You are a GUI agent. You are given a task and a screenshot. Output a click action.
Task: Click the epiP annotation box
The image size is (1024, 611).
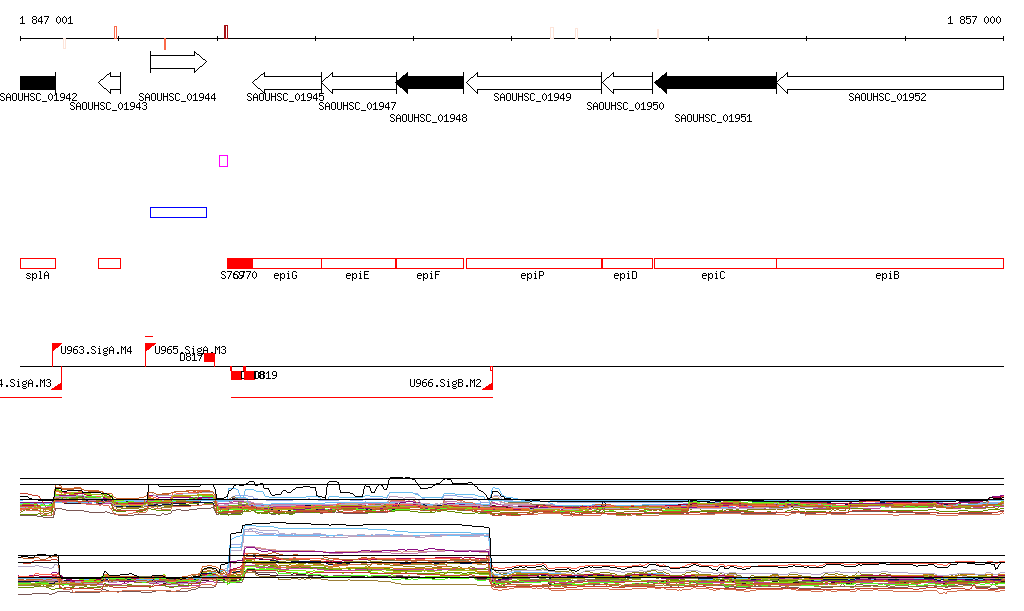click(x=534, y=264)
